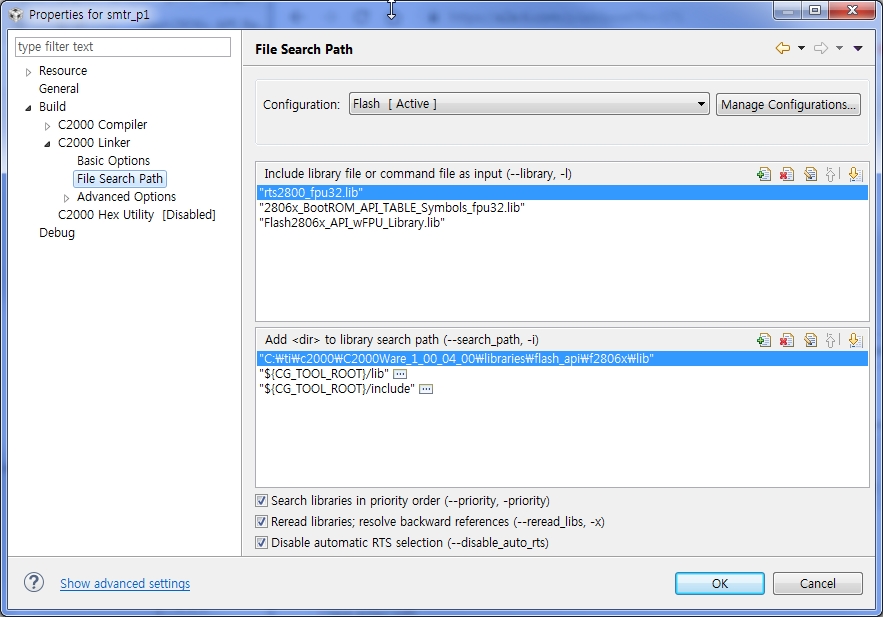Move rts2800_fpu32.lib down in the list
883x617 pixels.
coord(855,174)
